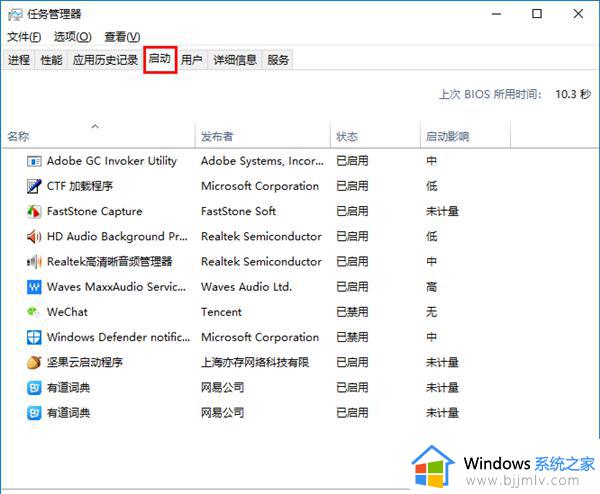Select the 启动 tab
600x494 pixels.
[x=160, y=59]
